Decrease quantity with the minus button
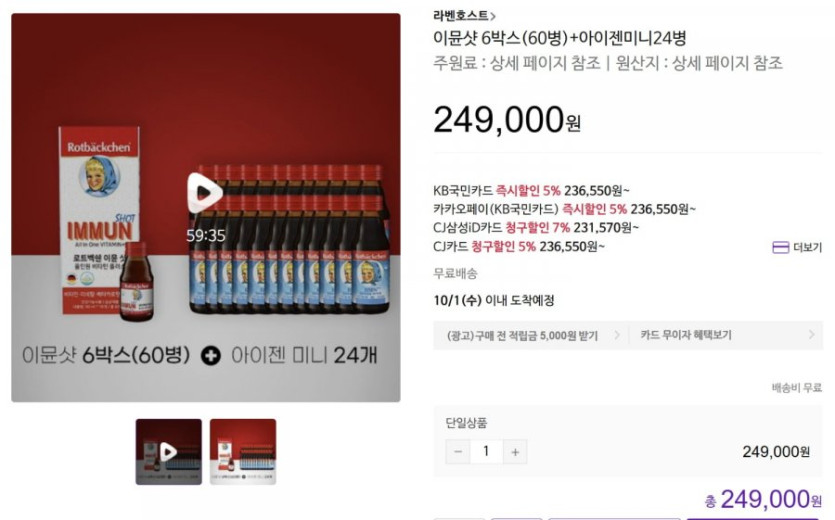 point(458,452)
